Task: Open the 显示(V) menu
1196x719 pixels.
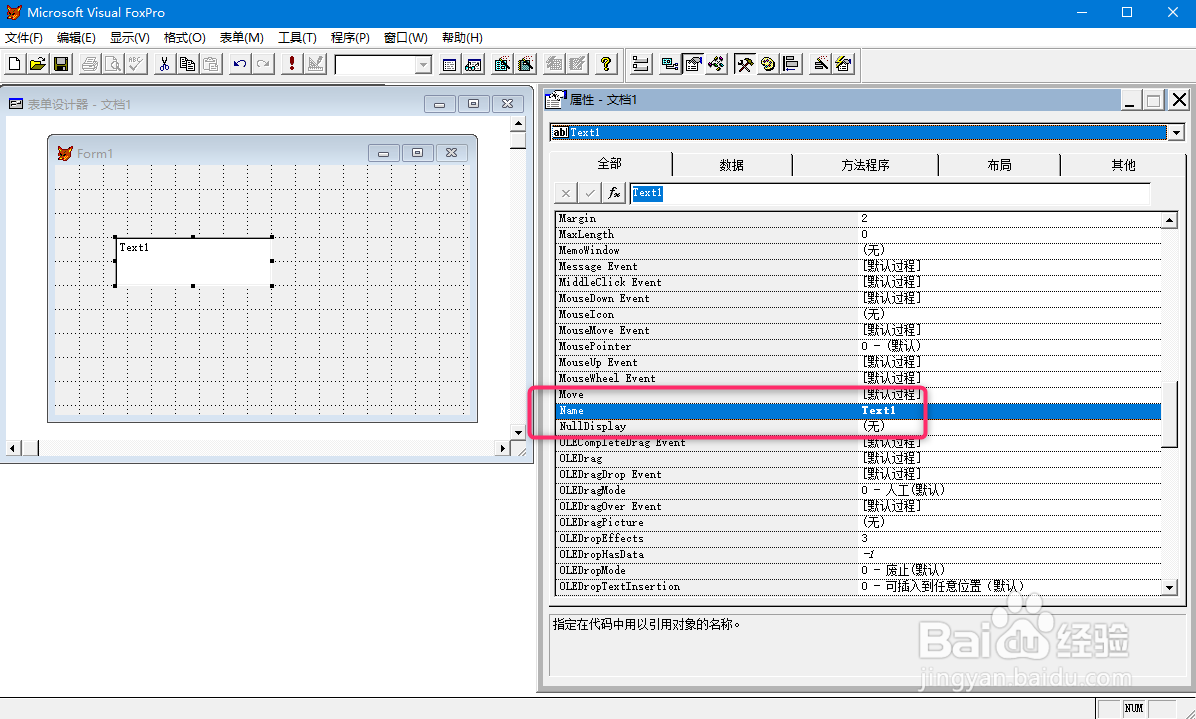Action: tap(130, 37)
